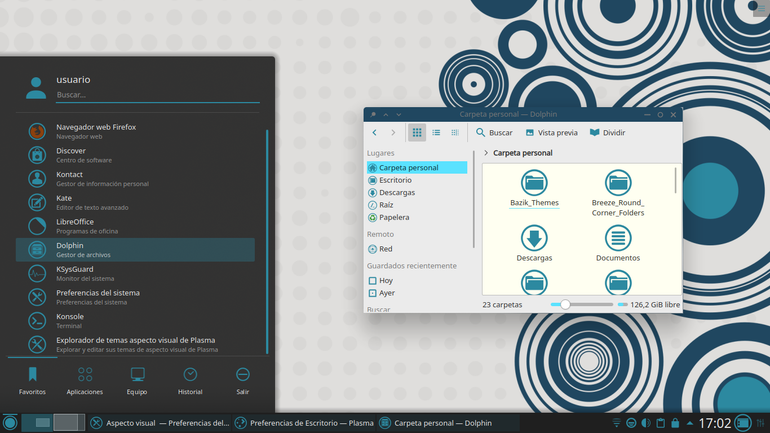Viewport: 770px width, 433px height.
Task: Toggle Vista previa in Dolphin toolbar
Action: [551, 133]
